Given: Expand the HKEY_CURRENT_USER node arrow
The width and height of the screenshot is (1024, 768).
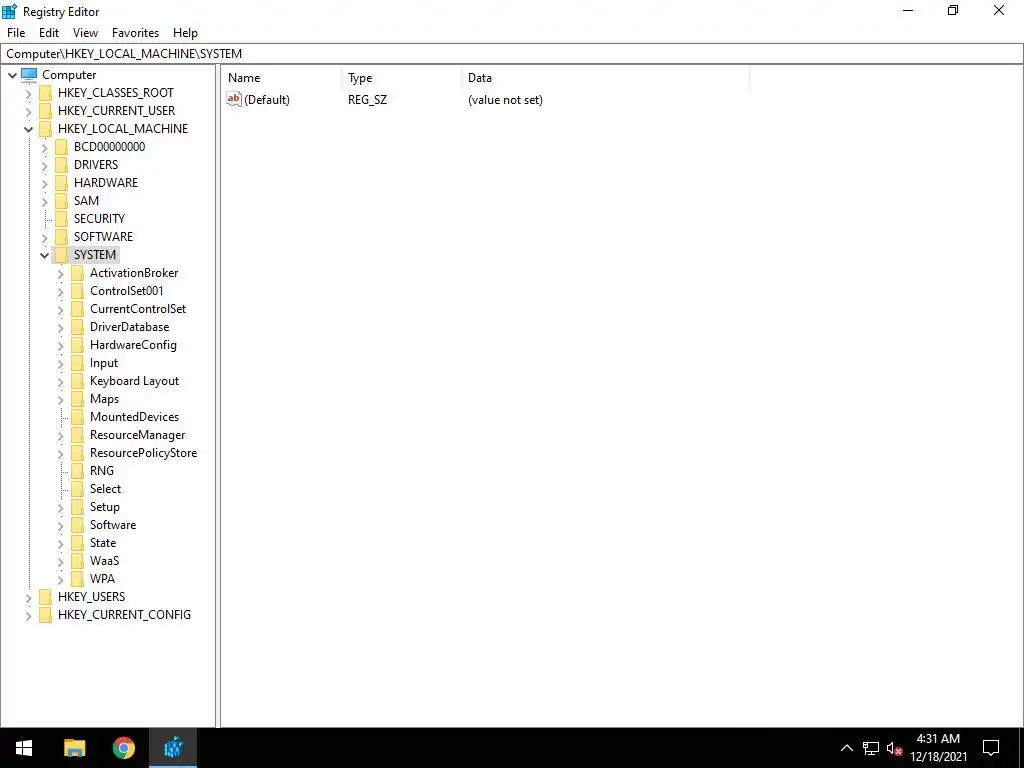Looking at the screenshot, I should tap(28, 112).
